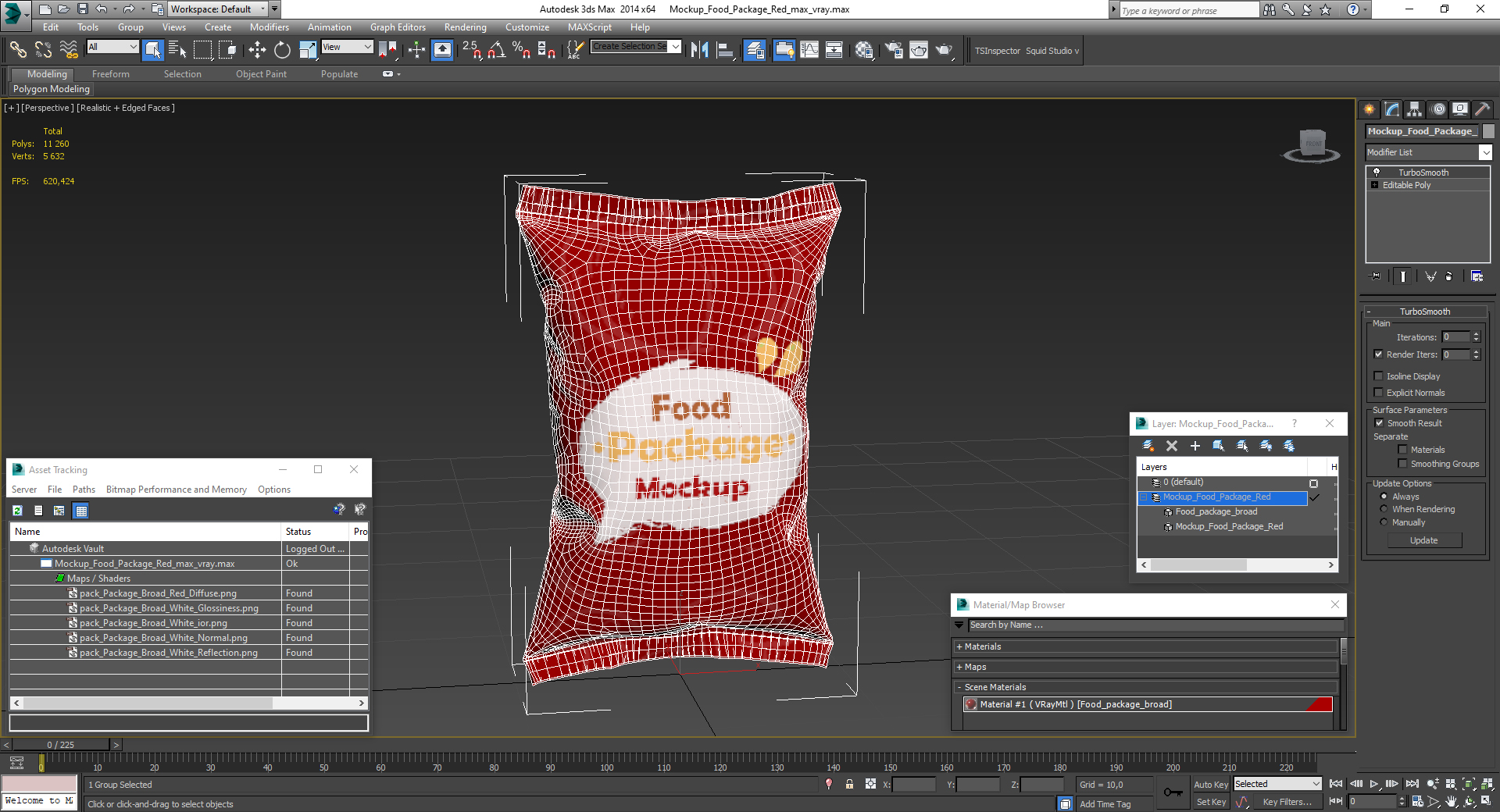Click Table View icon in Asset Tracking
This screenshot has height=812, width=1500.
pos(81,511)
